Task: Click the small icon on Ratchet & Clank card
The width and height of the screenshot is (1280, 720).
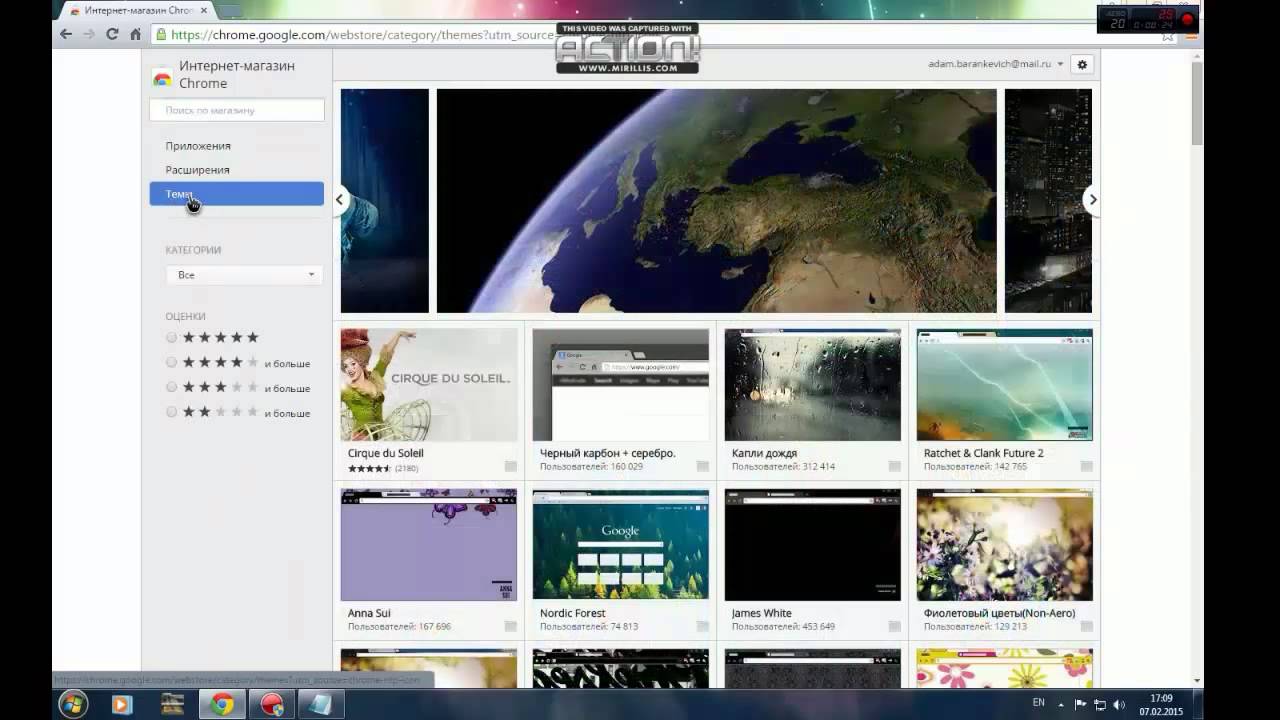Action: pos(1087,467)
